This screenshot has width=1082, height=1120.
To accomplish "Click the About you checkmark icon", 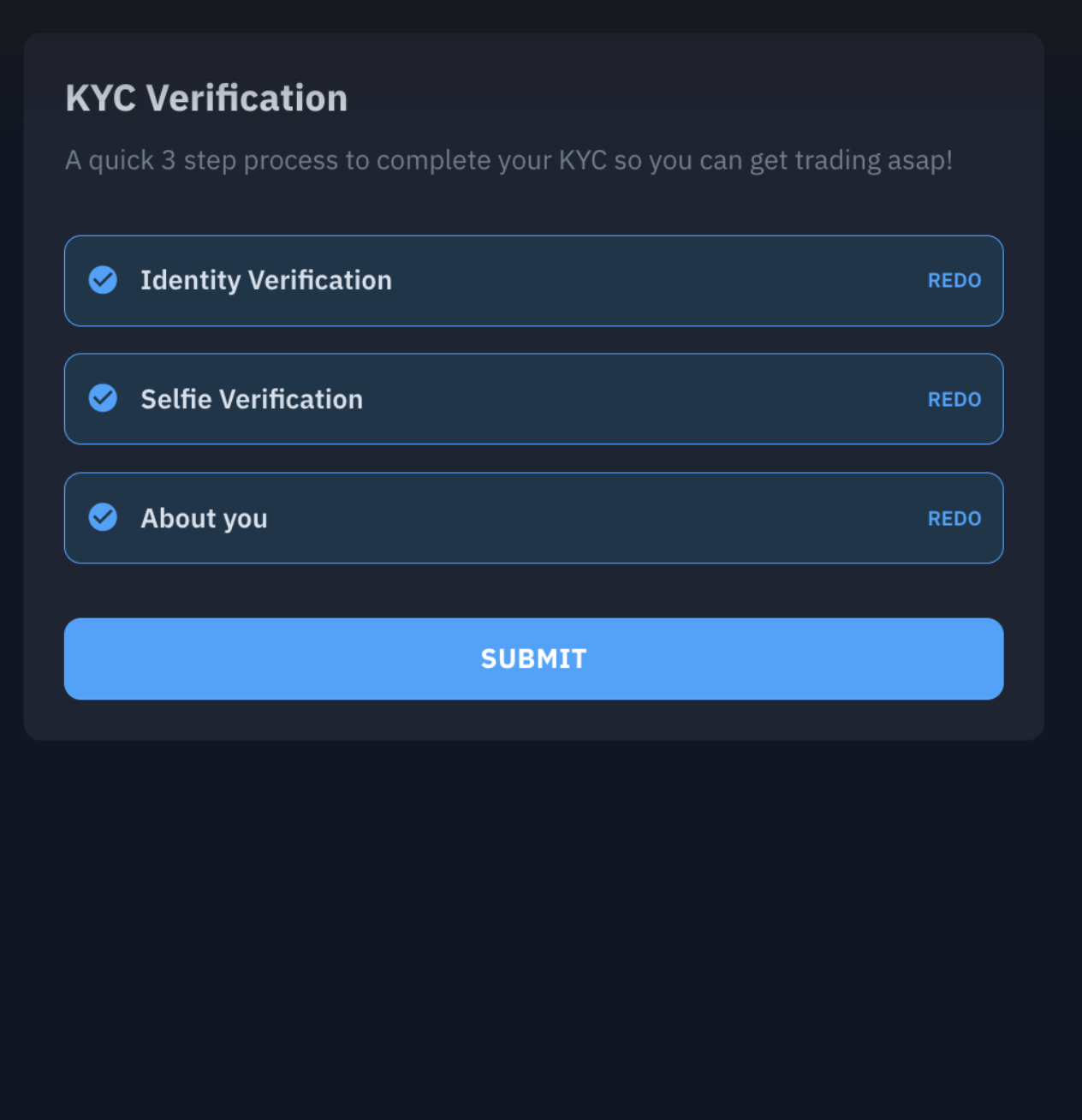I will tap(103, 517).
